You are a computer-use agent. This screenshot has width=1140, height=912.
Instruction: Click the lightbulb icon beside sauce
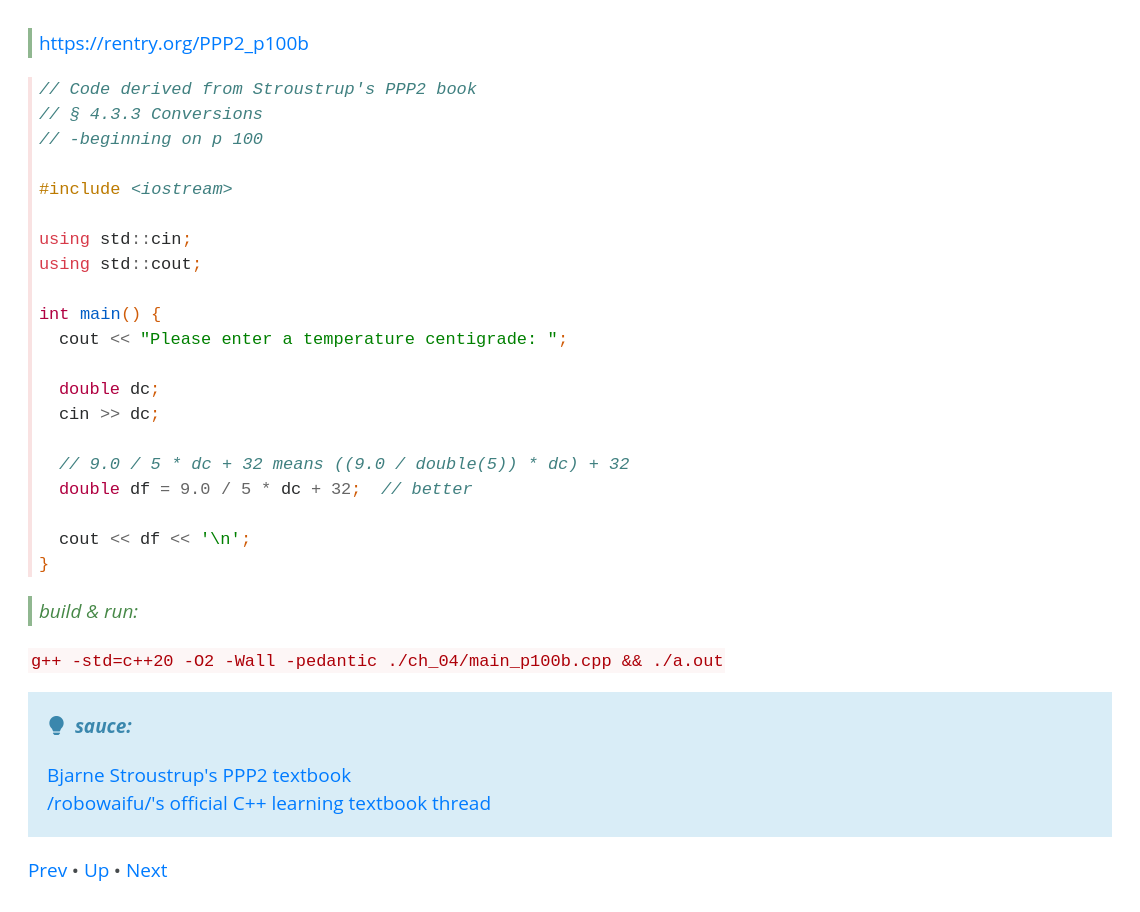(x=56, y=726)
